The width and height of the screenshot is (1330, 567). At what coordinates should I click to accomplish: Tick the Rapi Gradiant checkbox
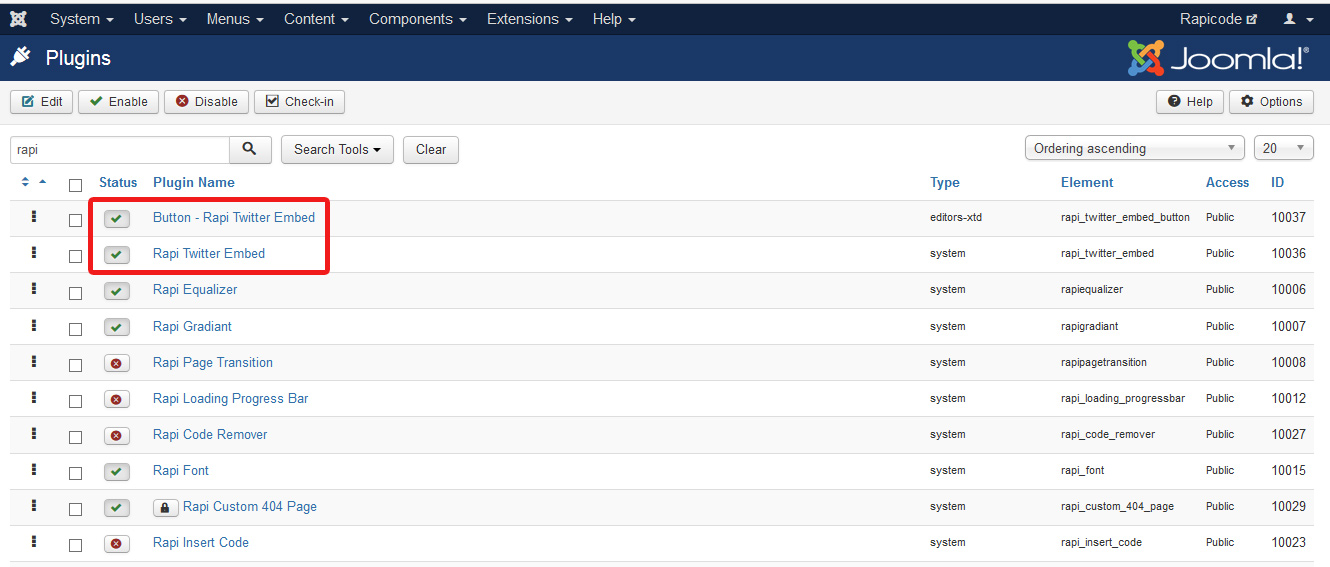(x=75, y=329)
